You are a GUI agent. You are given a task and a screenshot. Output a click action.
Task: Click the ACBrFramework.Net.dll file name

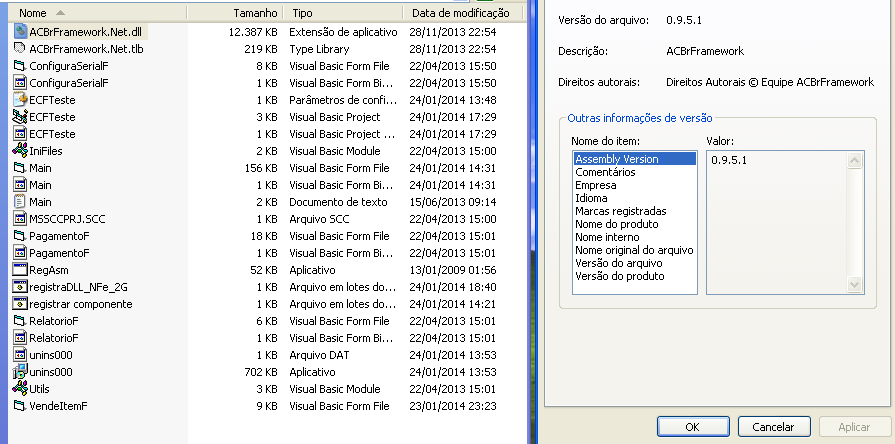click(85, 31)
